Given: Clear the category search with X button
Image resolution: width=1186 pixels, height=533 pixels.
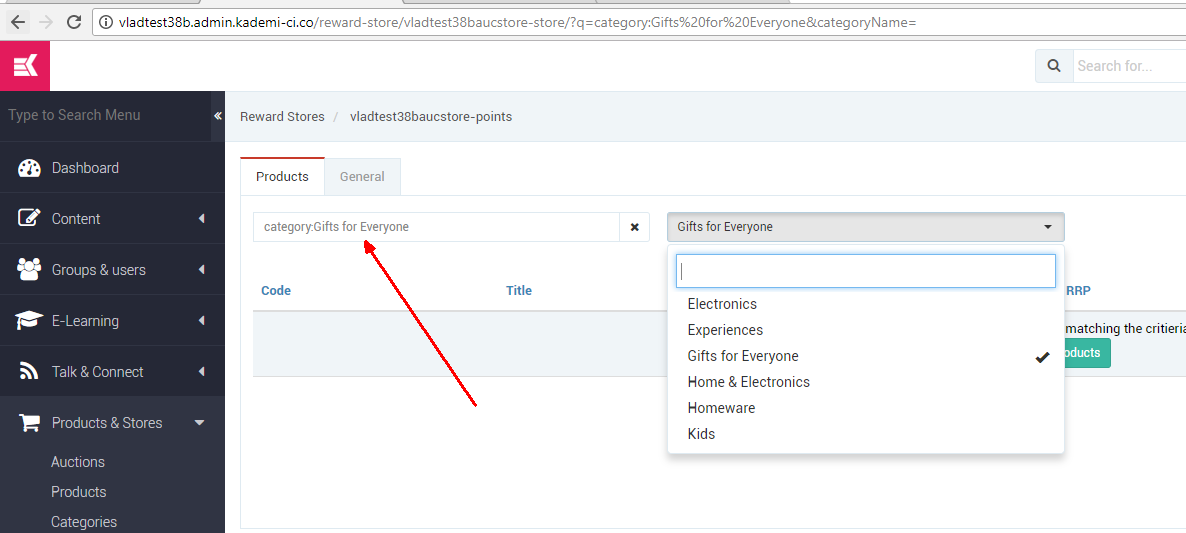Looking at the screenshot, I should (635, 227).
